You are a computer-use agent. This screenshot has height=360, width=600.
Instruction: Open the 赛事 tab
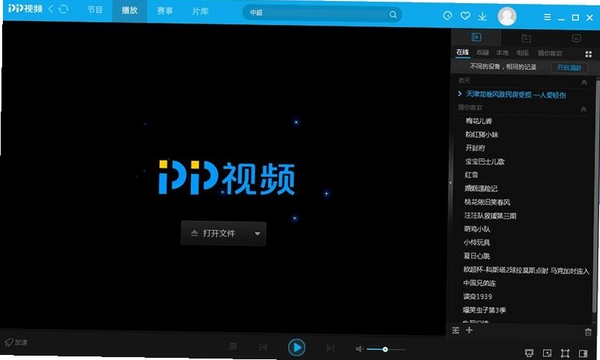tap(165, 11)
